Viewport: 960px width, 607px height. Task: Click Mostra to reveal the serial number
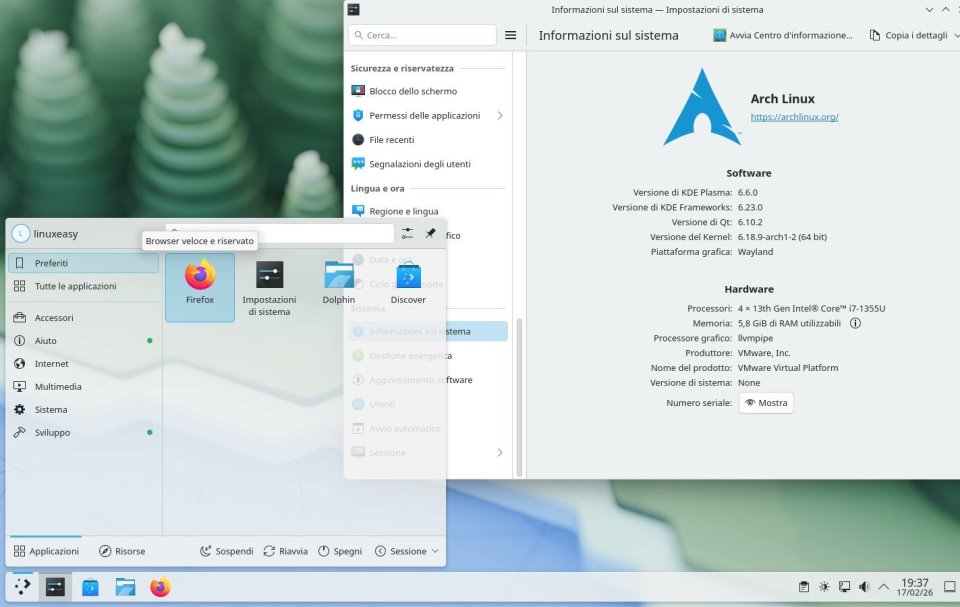[x=766, y=403]
